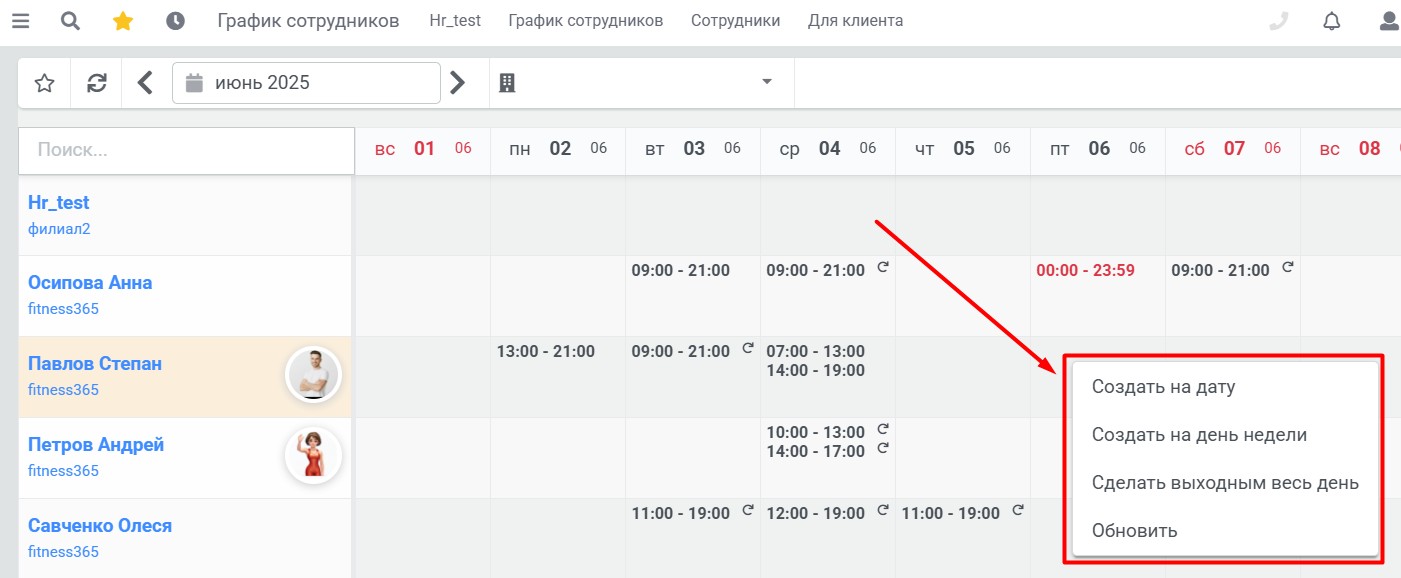Open Петров Андрей avatar picture
The height and width of the screenshot is (578, 1401).
coord(314,457)
